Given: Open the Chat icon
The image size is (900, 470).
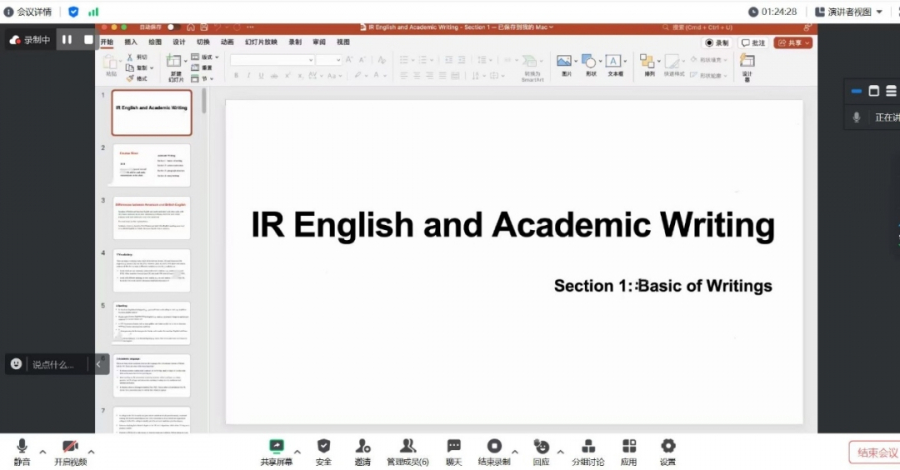Looking at the screenshot, I should point(453,446).
